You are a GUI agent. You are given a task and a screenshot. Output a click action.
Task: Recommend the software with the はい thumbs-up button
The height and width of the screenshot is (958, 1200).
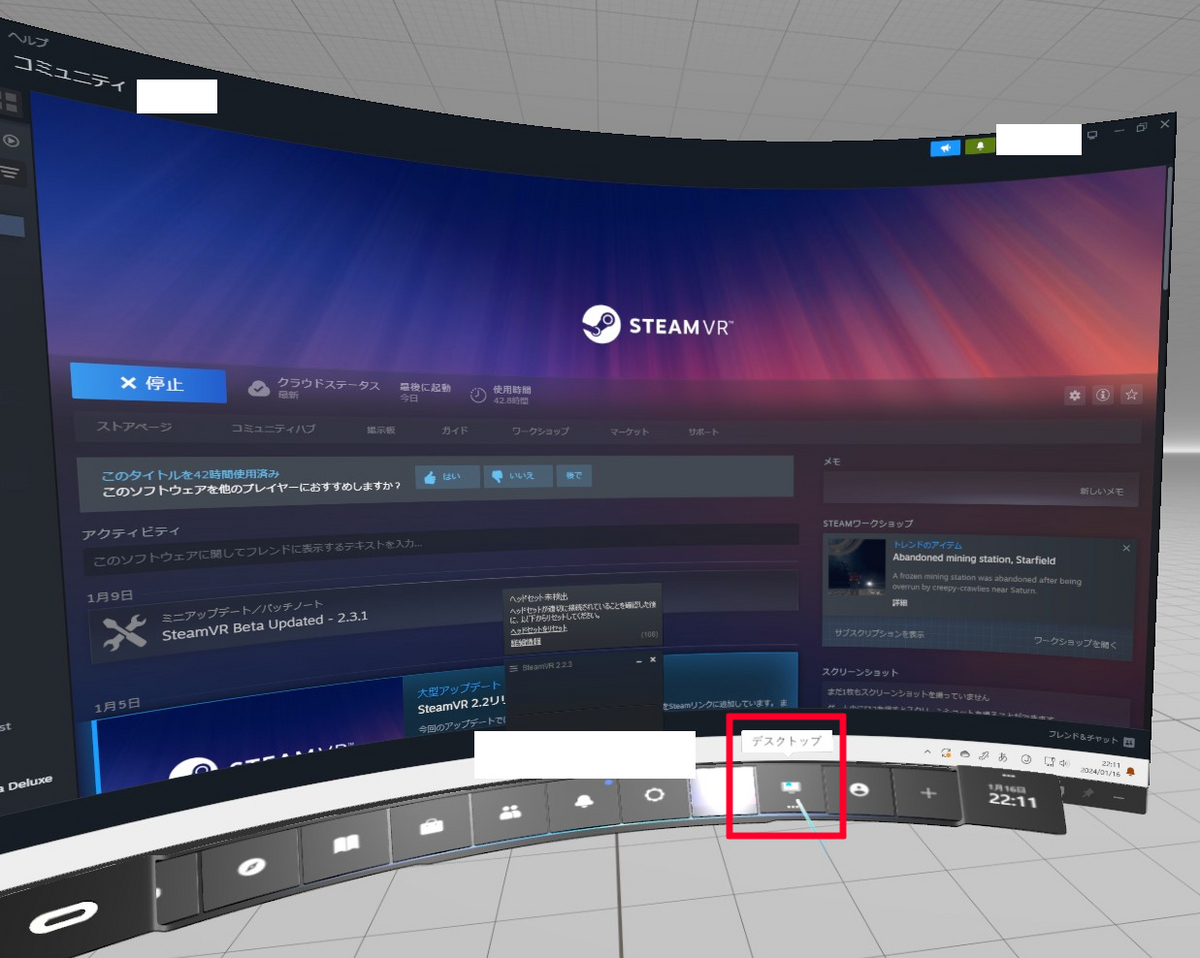pyautogui.click(x=447, y=477)
